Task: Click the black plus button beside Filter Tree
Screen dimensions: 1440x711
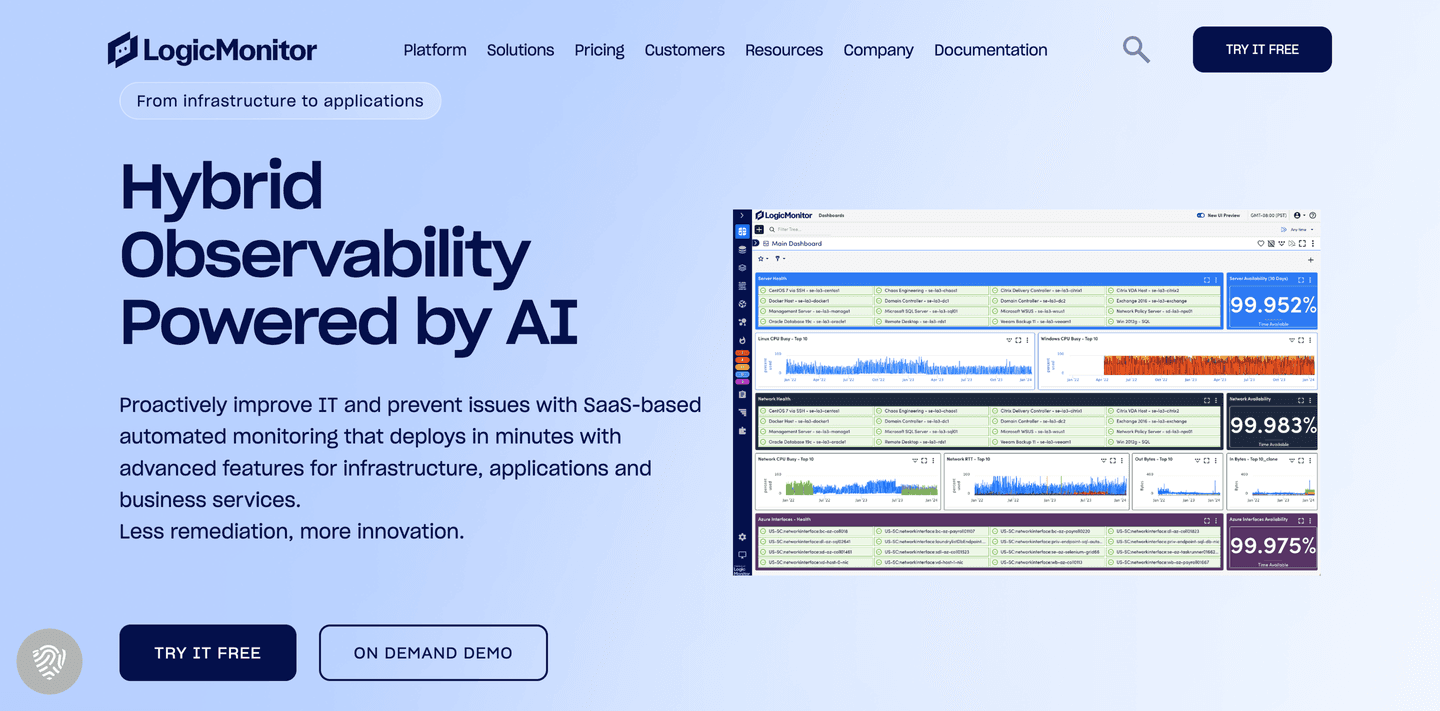Action: [759, 229]
